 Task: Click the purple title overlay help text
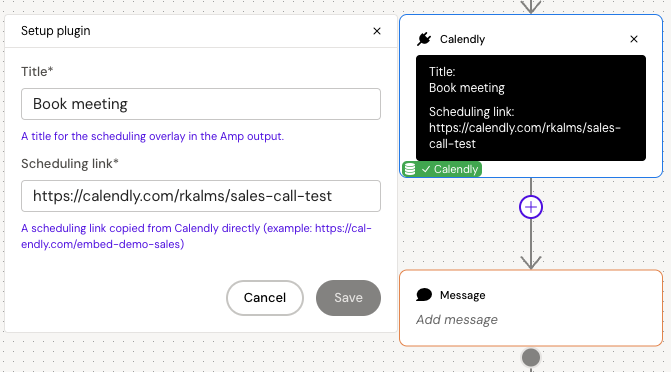pos(152,136)
